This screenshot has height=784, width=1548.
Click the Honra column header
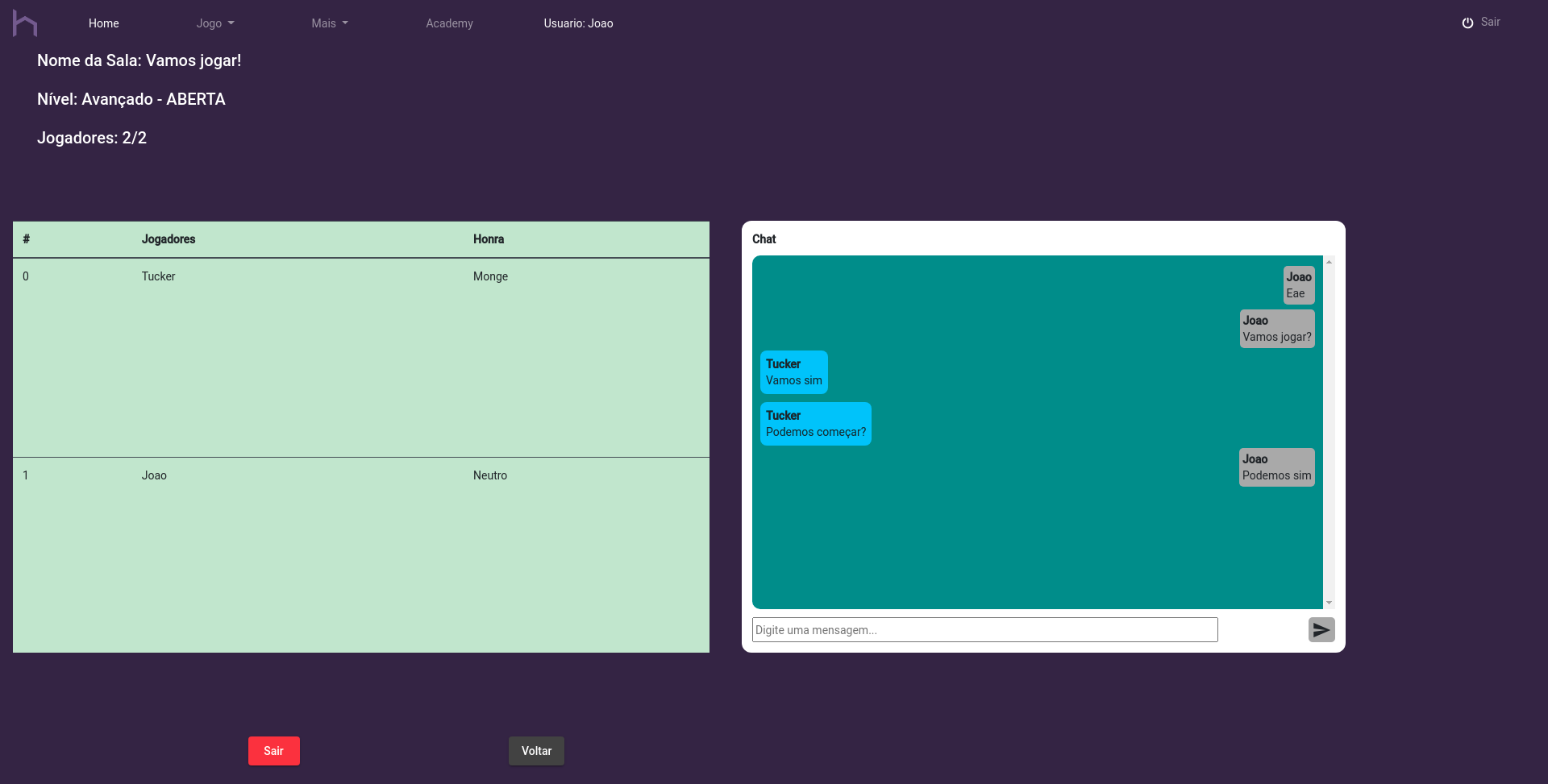point(489,239)
